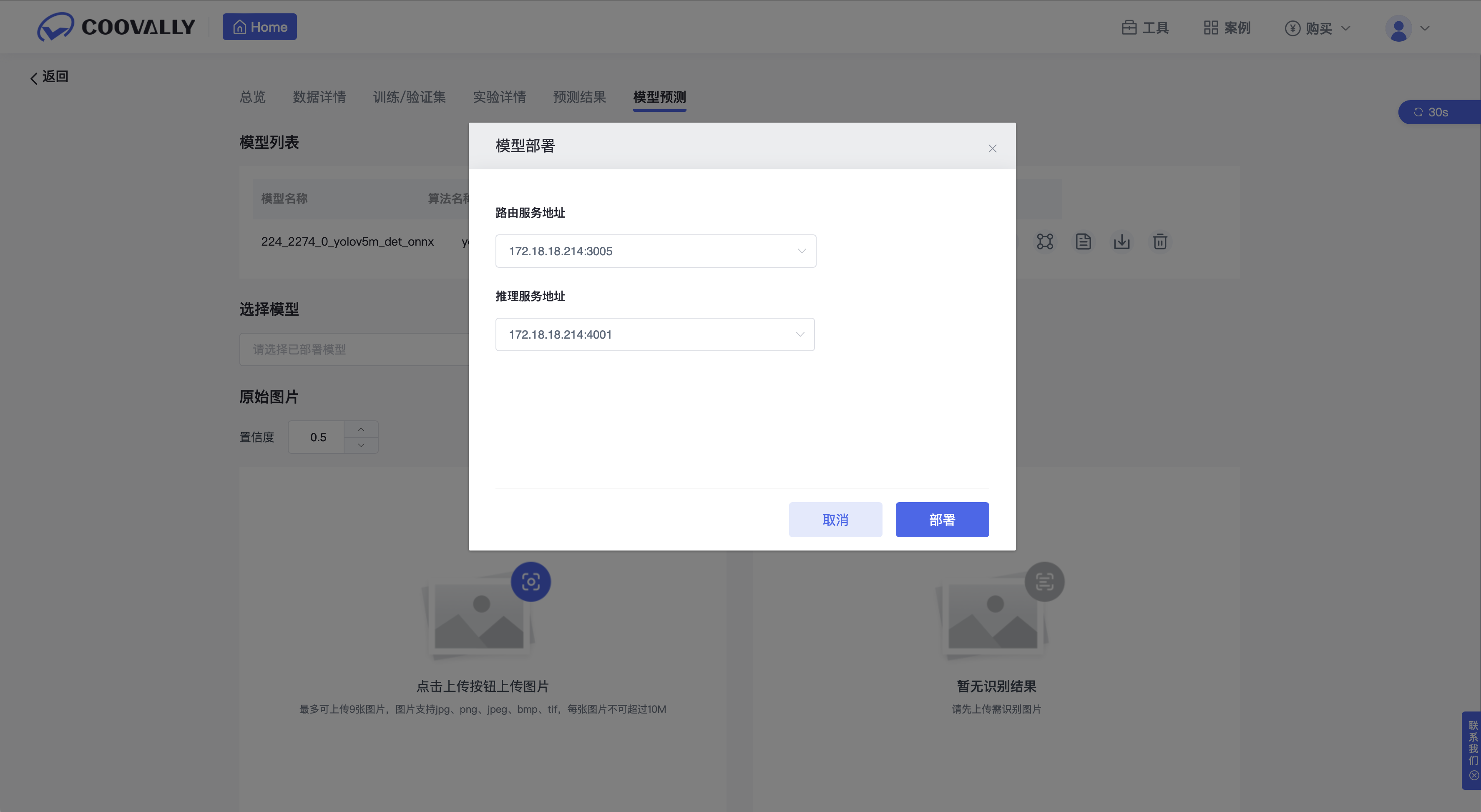Screen dimensions: 1481x812
Task: Click the gray recognition result scan icon
Action: (x=1044, y=581)
